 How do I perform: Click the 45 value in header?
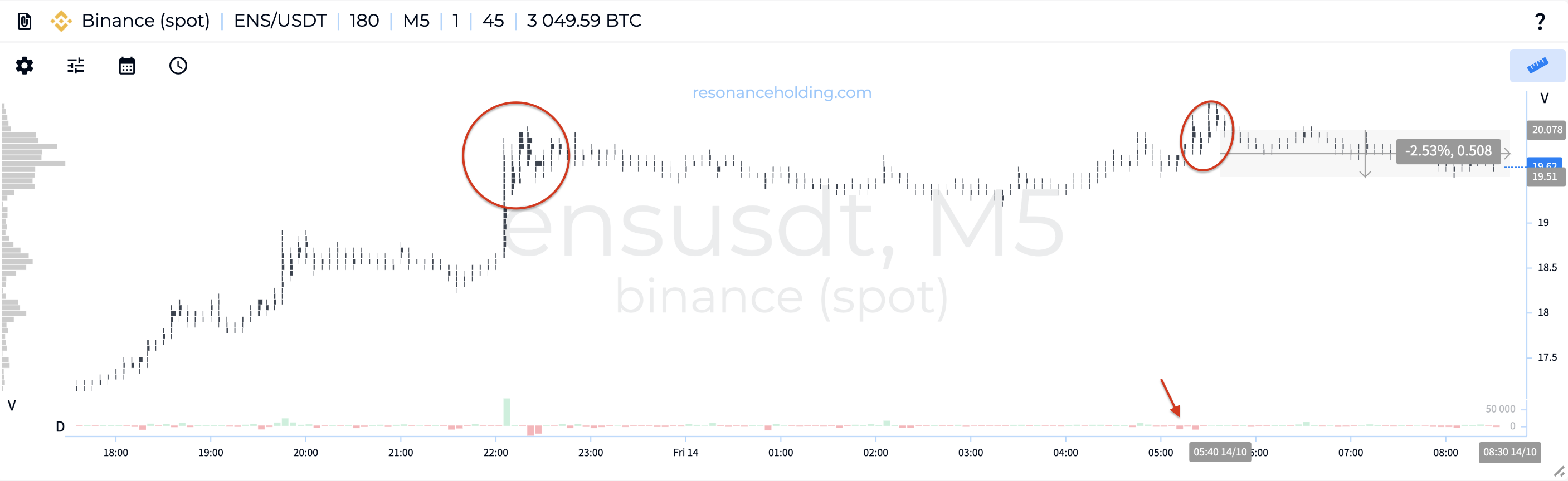coord(493,21)
